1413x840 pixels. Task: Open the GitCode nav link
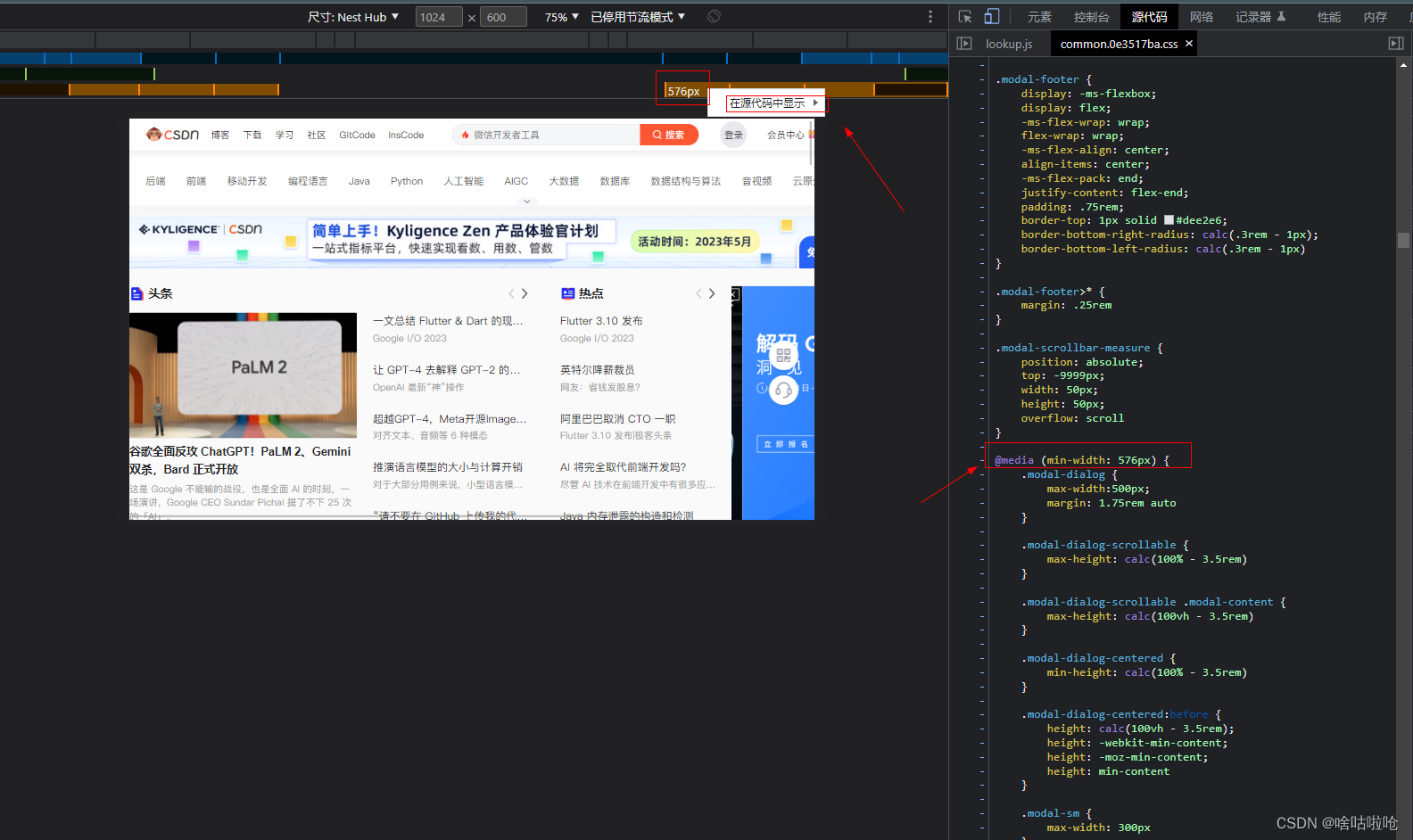click(357, 136)
